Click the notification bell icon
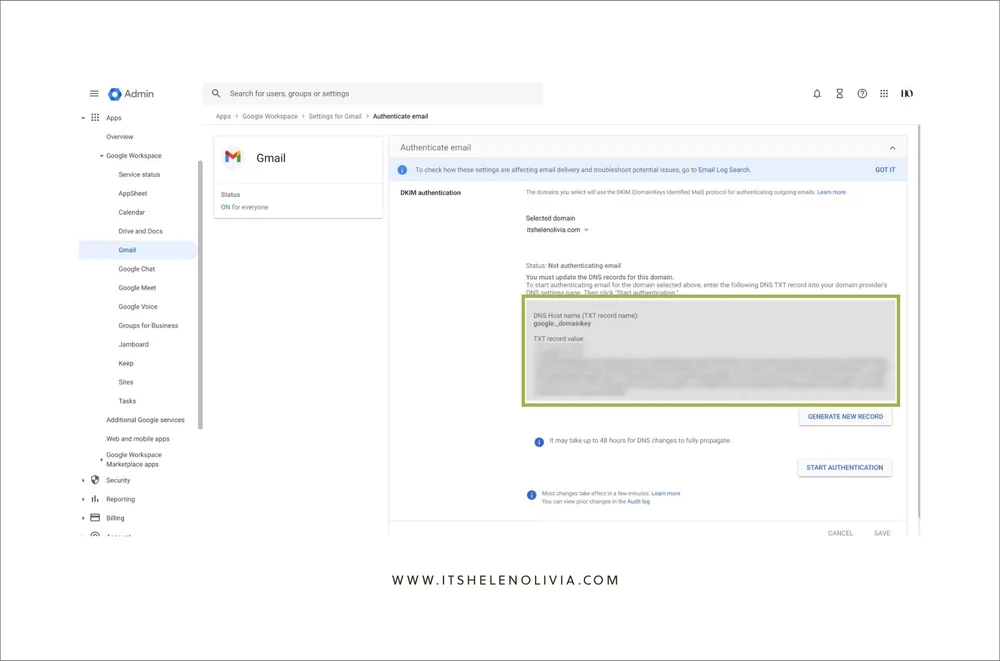 point(816,93)
